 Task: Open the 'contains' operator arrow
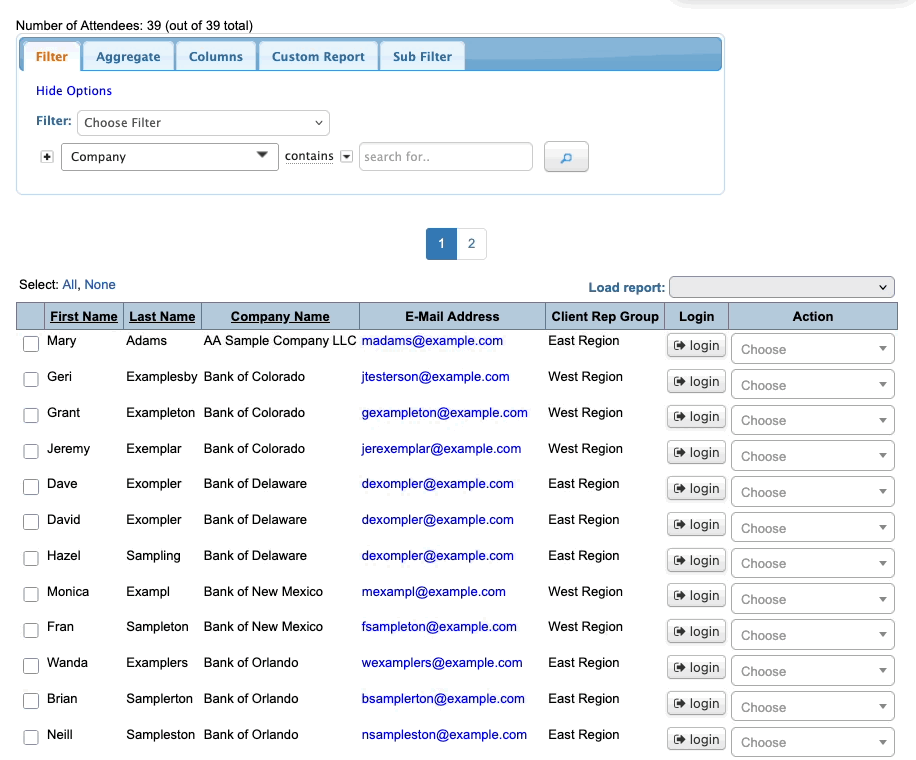pyautogui.click(x=347, y=157)
